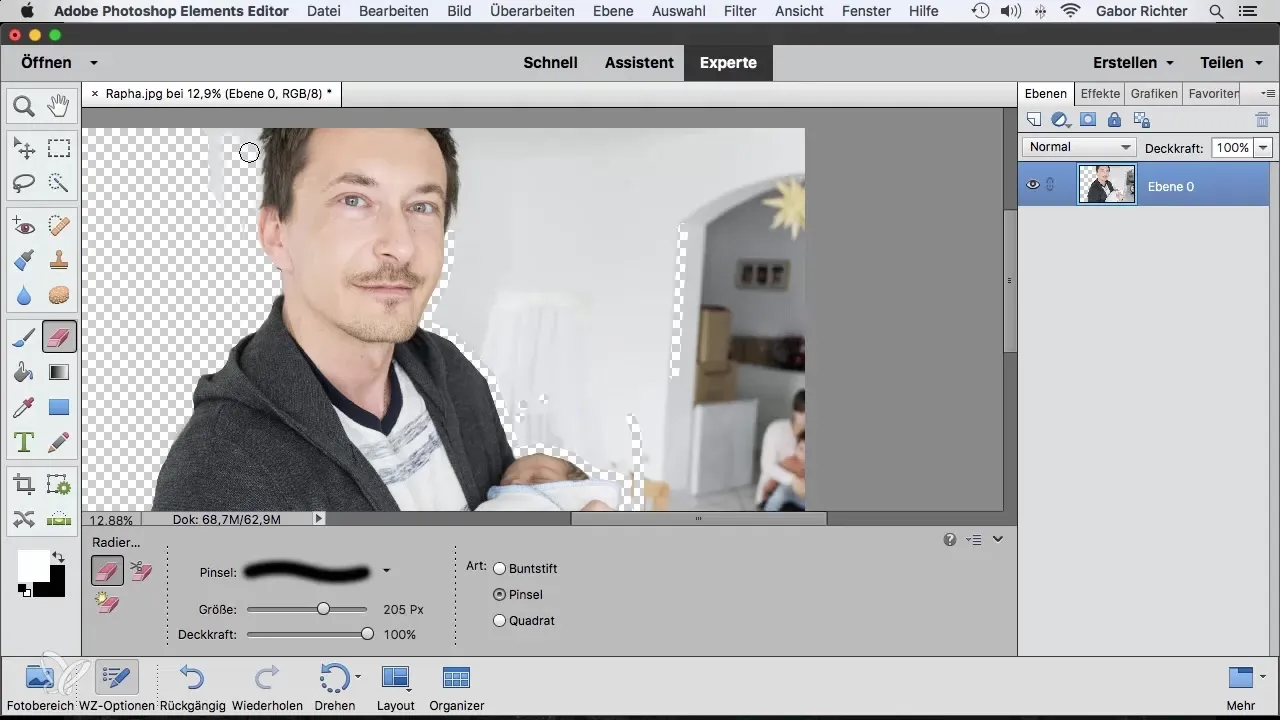Add a layer mask
Image resolution: width=1280 pixels, height=720 pixels.
(x=1088, y=120)
